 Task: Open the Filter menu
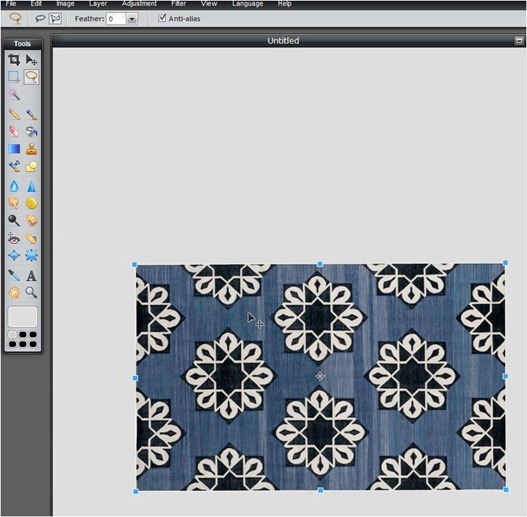[178, 4]
